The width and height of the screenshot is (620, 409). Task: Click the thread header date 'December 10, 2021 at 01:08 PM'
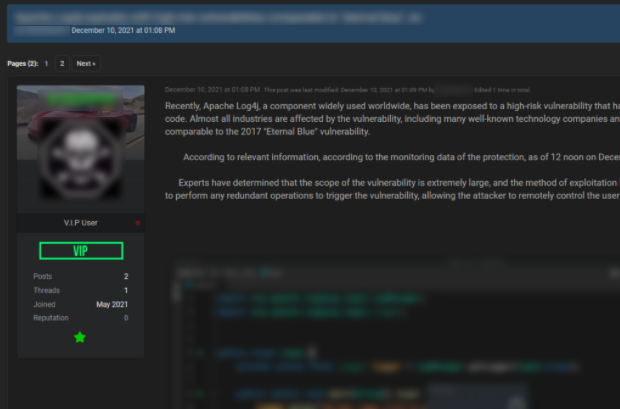[x=123, y=30]
